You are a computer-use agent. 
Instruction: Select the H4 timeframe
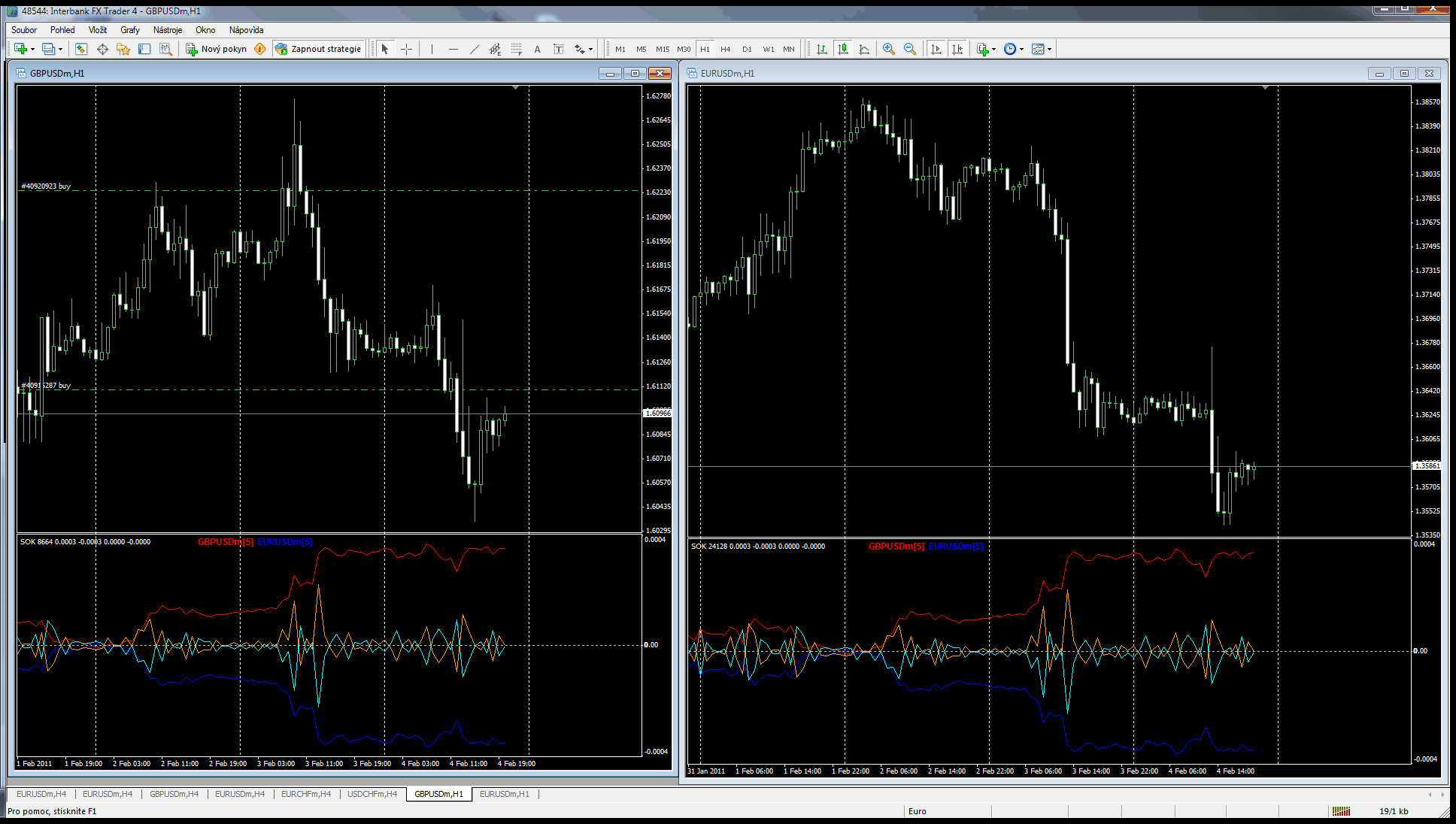pos(726,49)
